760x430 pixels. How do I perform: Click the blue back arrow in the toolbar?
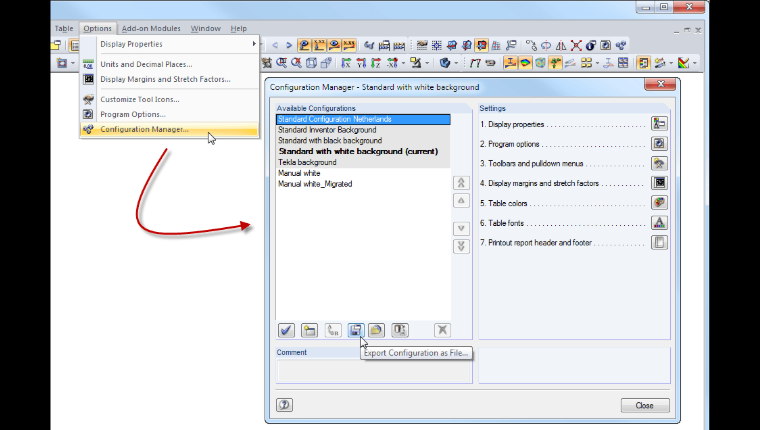tap(275, 45)
